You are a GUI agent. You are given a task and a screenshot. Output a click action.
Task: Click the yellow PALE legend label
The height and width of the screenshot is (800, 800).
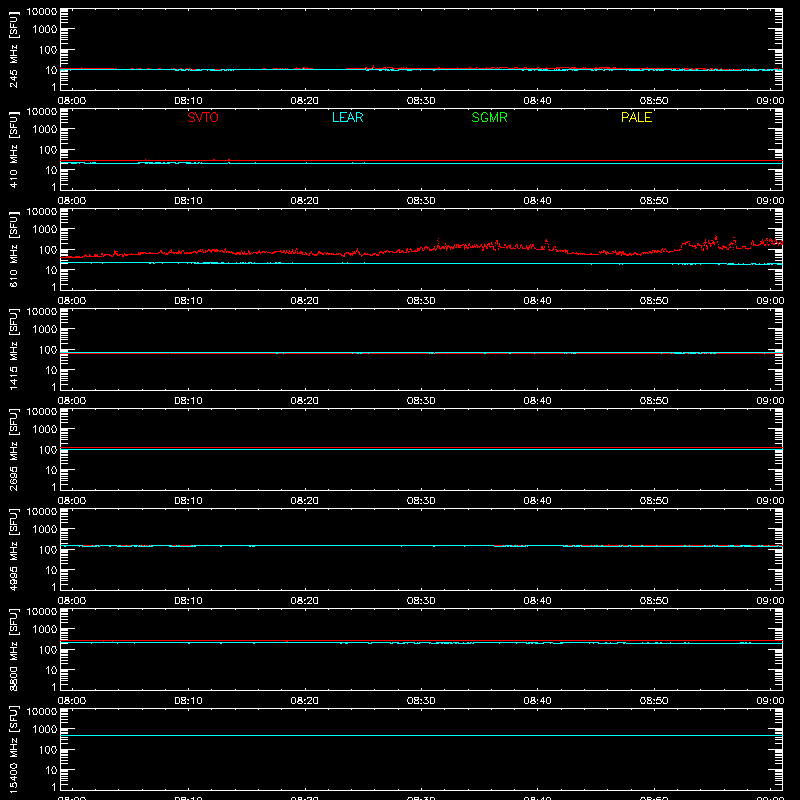636,117
